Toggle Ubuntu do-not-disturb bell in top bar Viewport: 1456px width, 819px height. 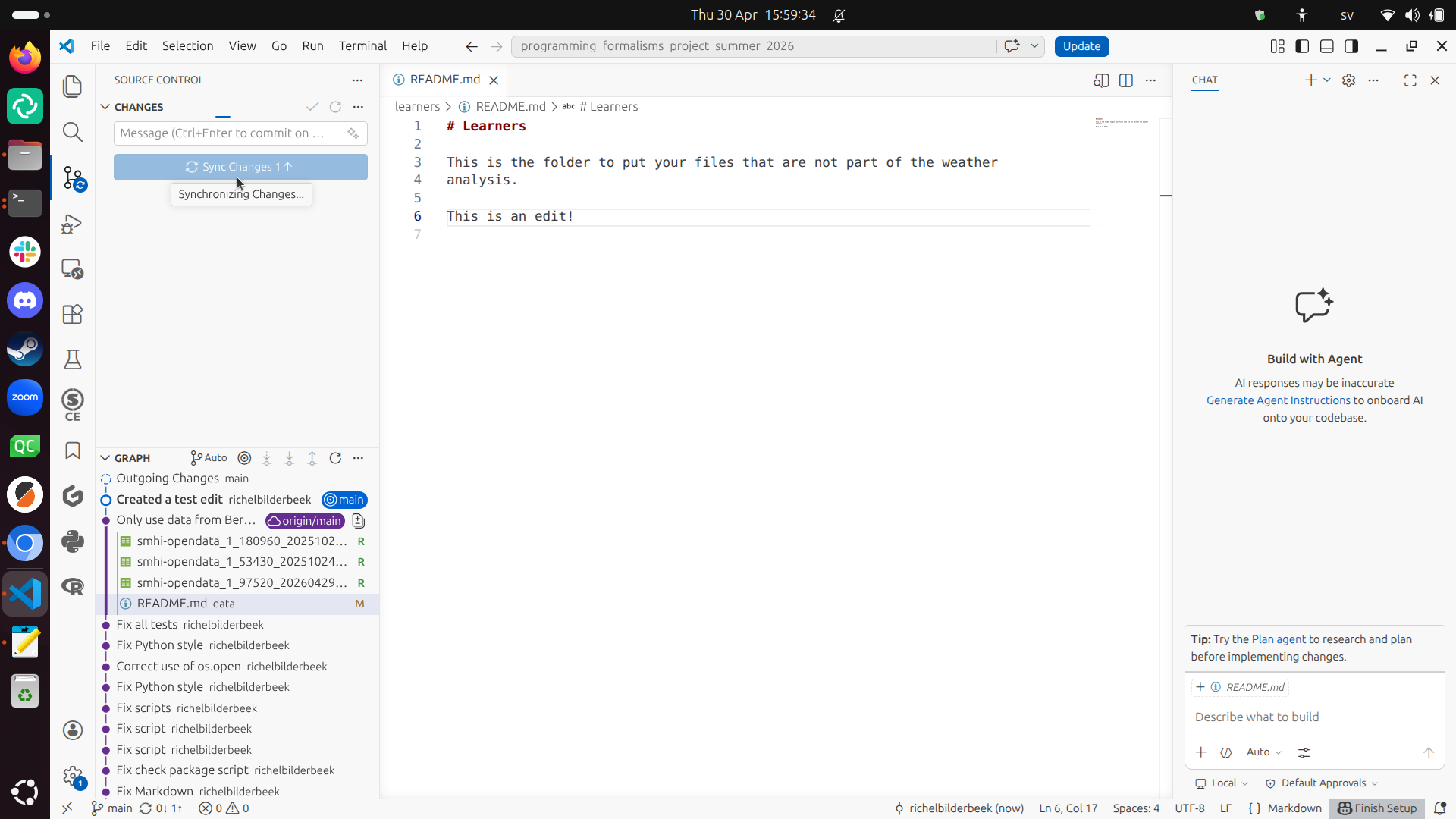click(839, 15)
